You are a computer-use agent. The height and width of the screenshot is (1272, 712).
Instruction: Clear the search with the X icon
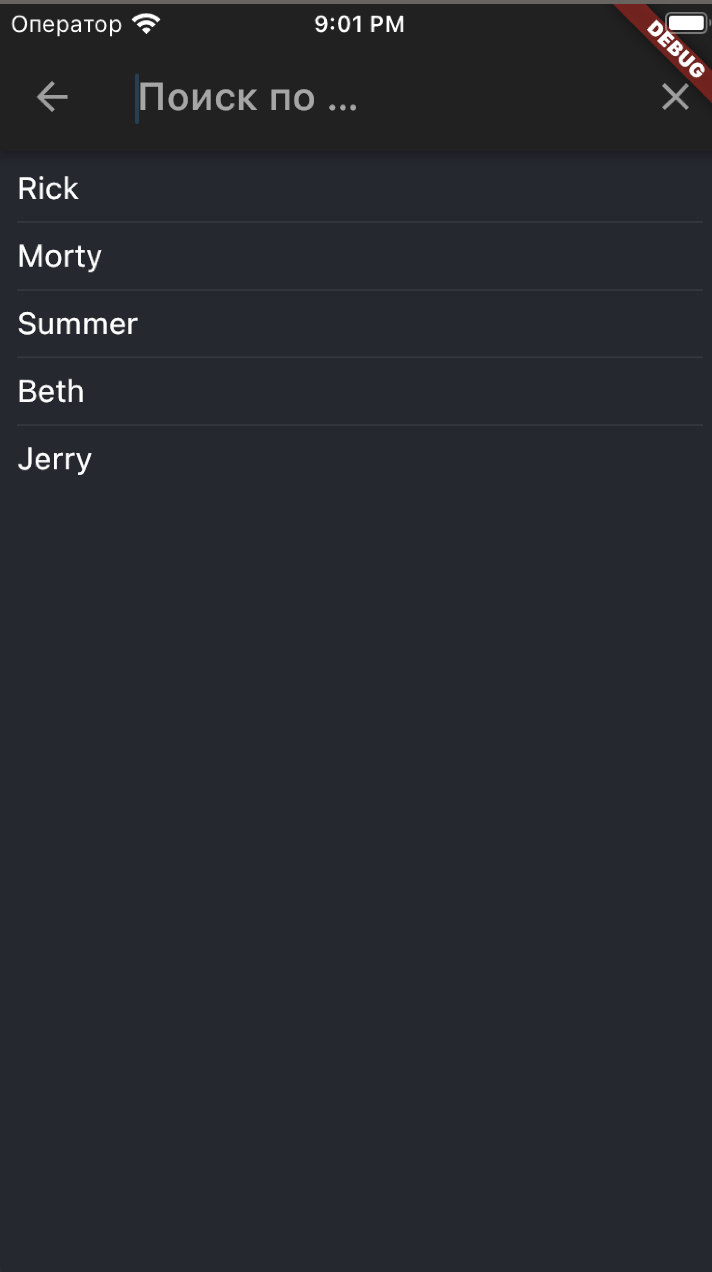(675, 97)
